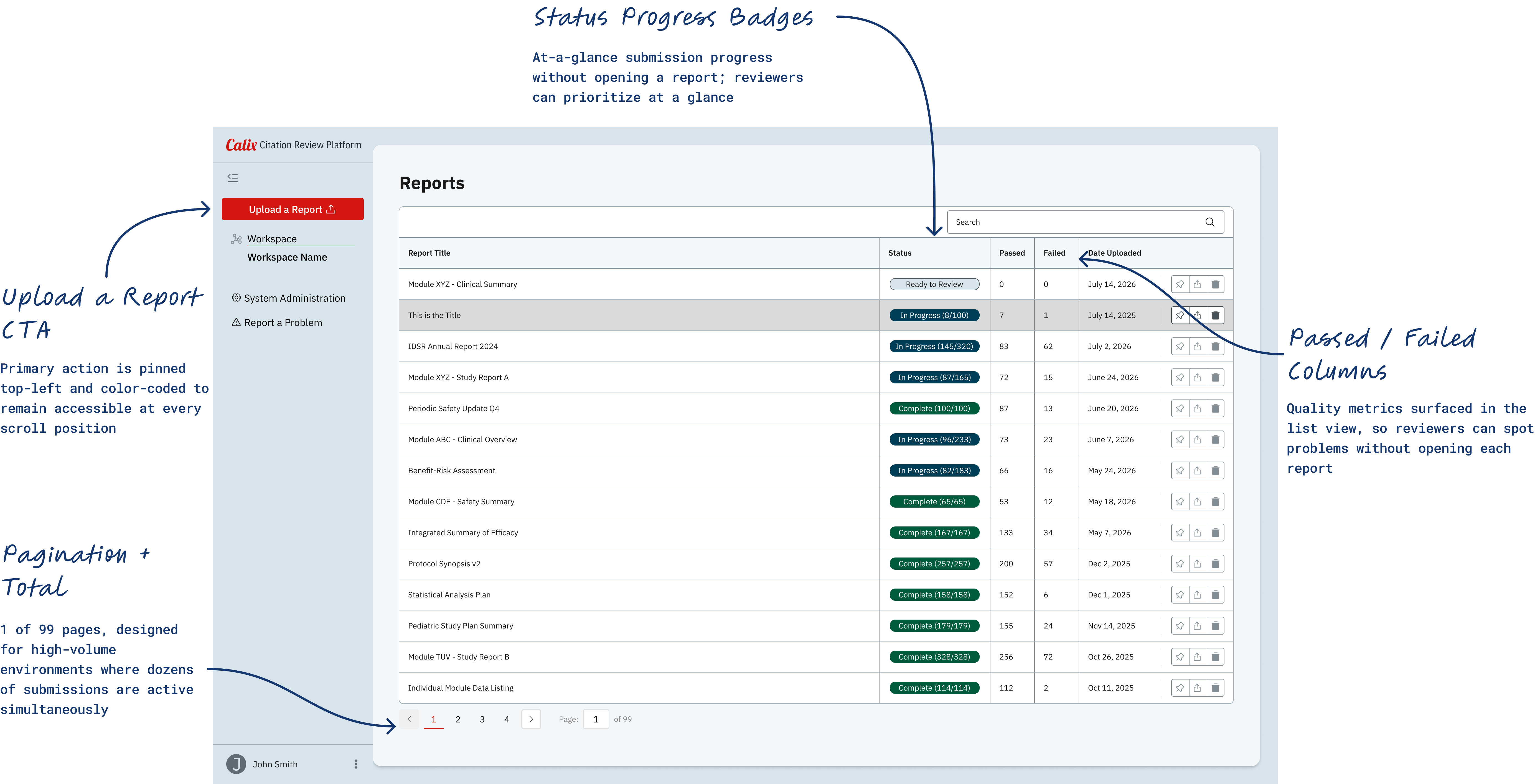This screenshot has height=784, width=1535.
Task: Click the 'Complete (328/328)' badge
Action: point(934,656)
